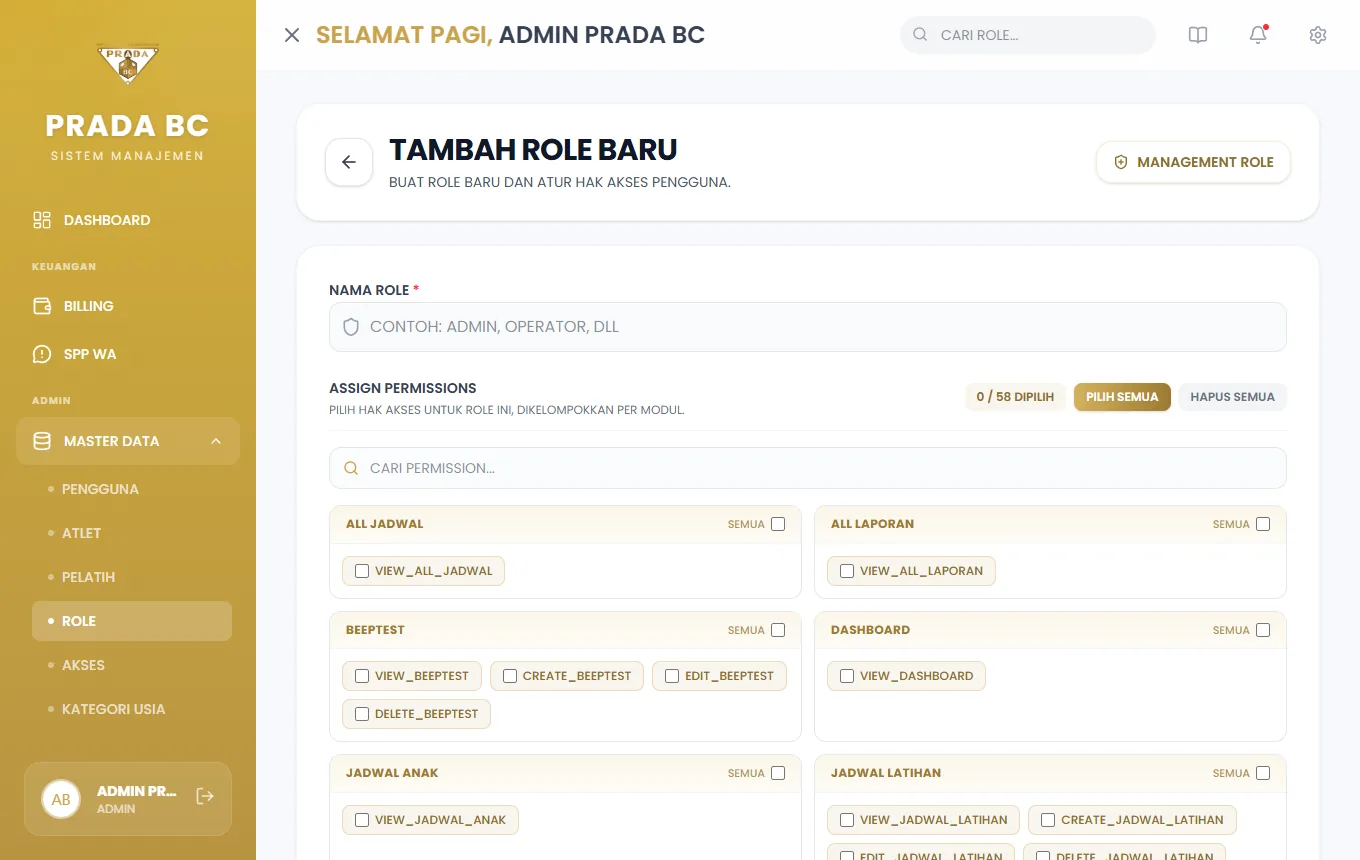Viewport: 1360px width, 860px height.
Task: Click the AB avatar circle
Action: click(61, 799)
